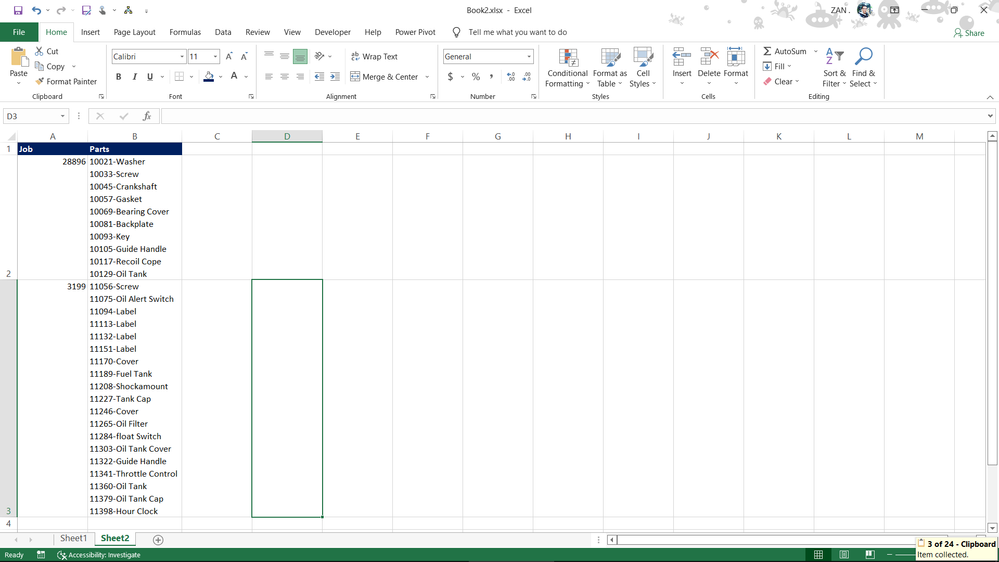The image size is (999, 562).
Task: Open the Calibri font name dropdown
Action: point(182,57)
